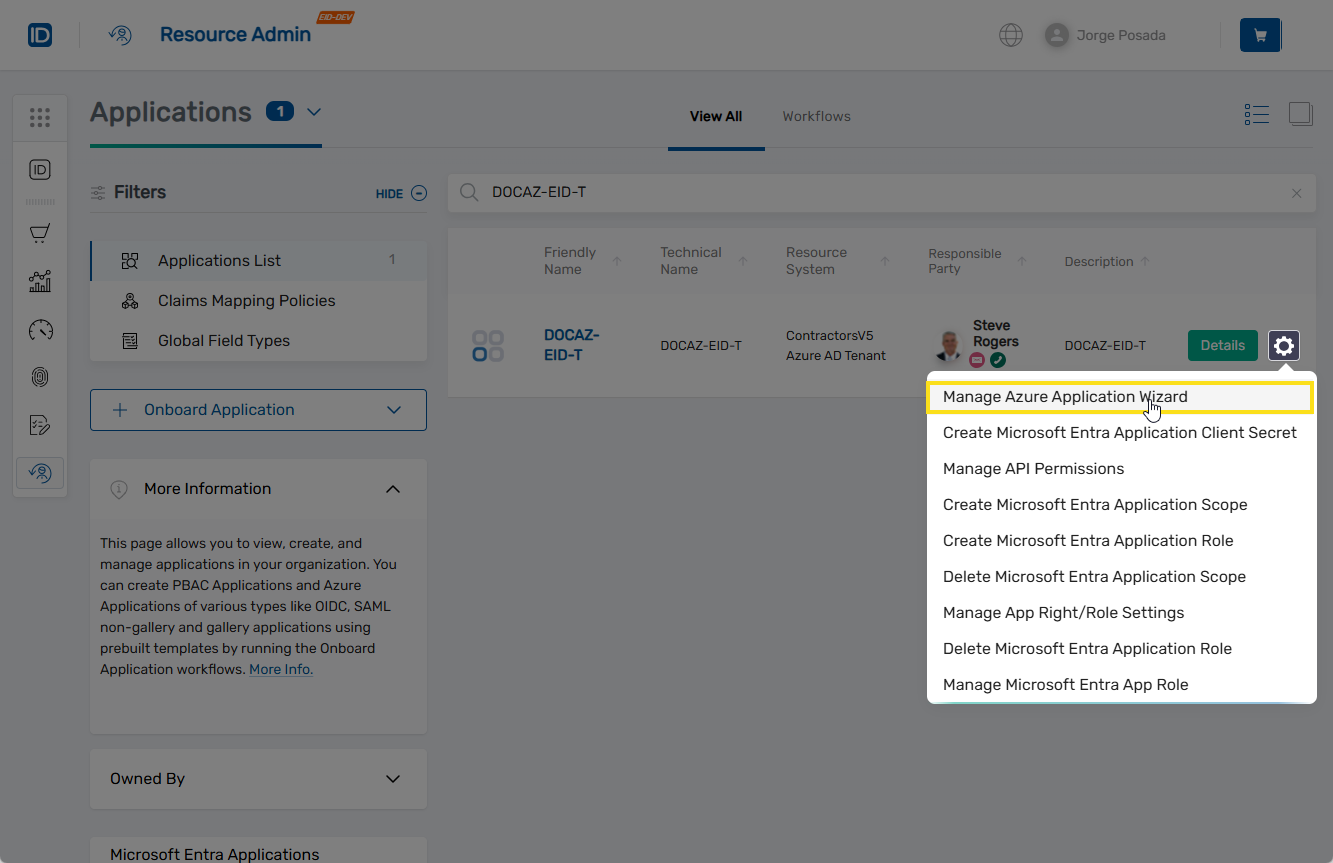Click the analytics chart sidebar icon
1333x863 pixels.
pyautogui.click(x=40, y=281)
